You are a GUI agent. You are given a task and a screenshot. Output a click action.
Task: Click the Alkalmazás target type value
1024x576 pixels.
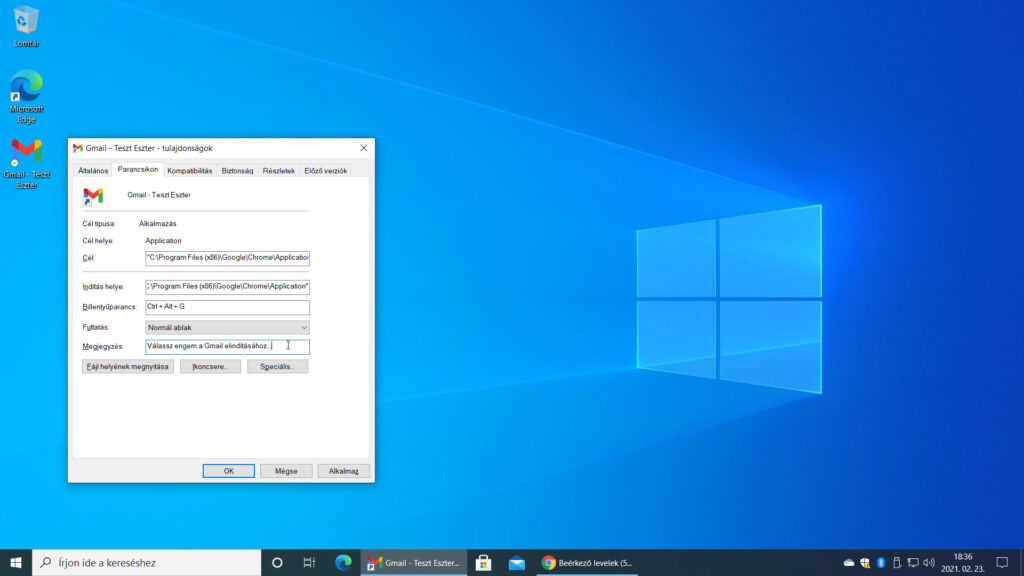pyautogui.click(x=157, y=223)
